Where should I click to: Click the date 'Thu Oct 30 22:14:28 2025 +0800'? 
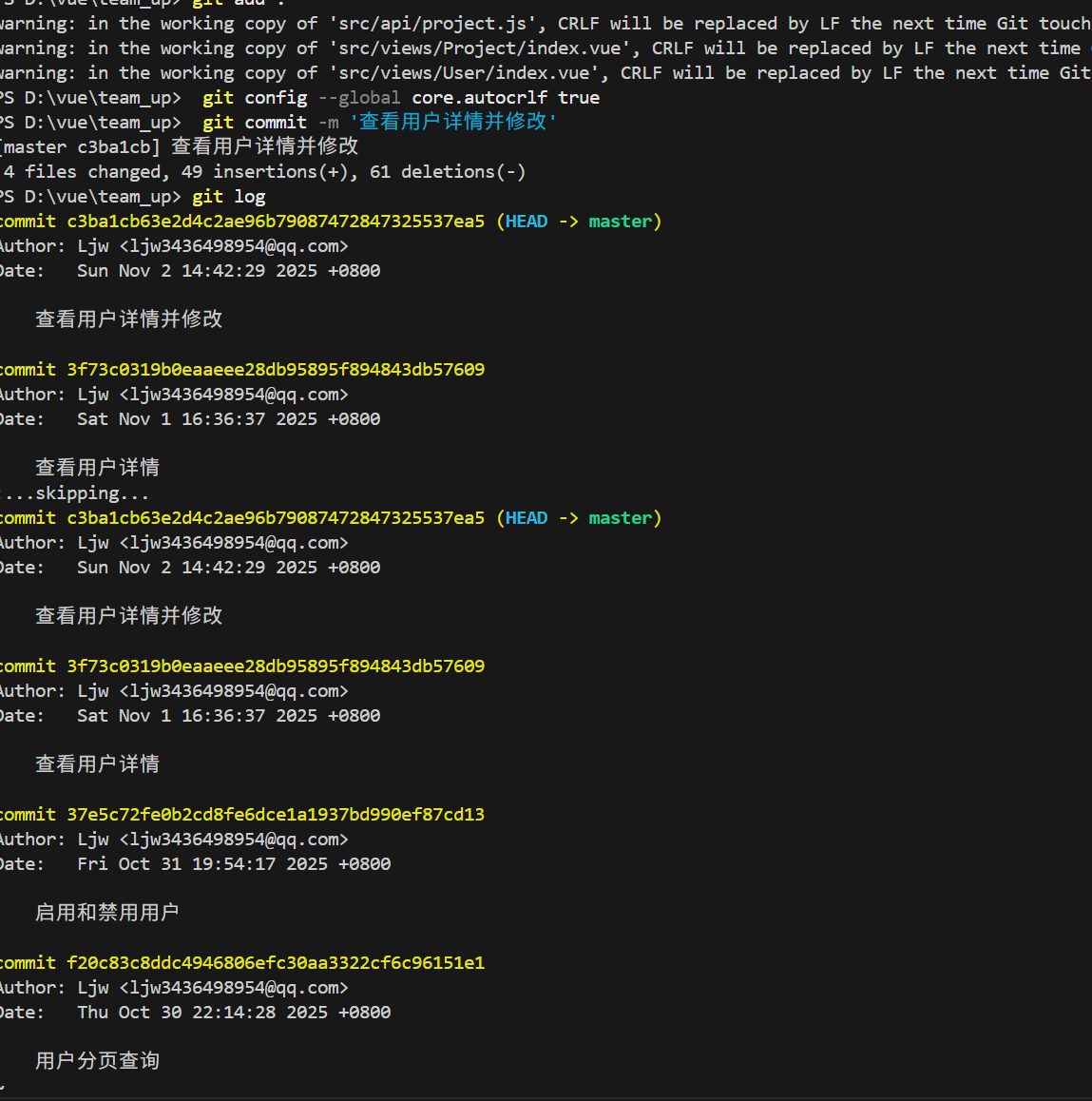click(234, 1012)
